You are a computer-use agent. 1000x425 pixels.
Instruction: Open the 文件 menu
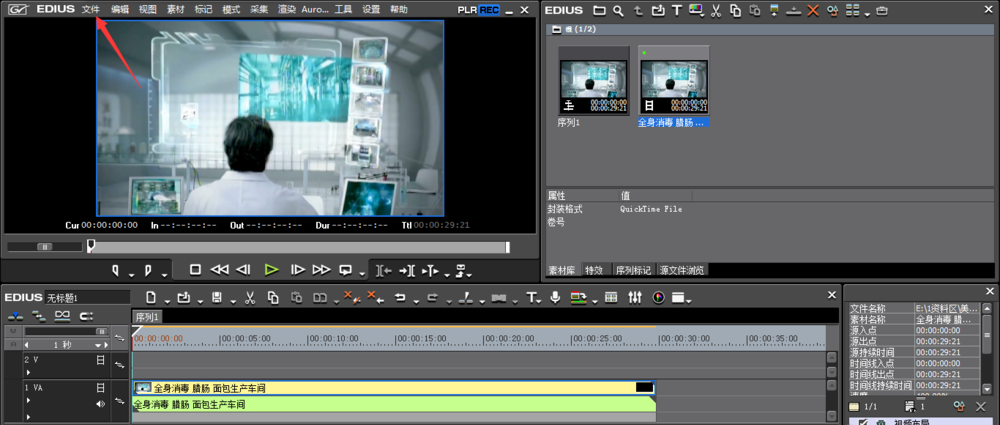pyautogui.click(x=91, y=9)
